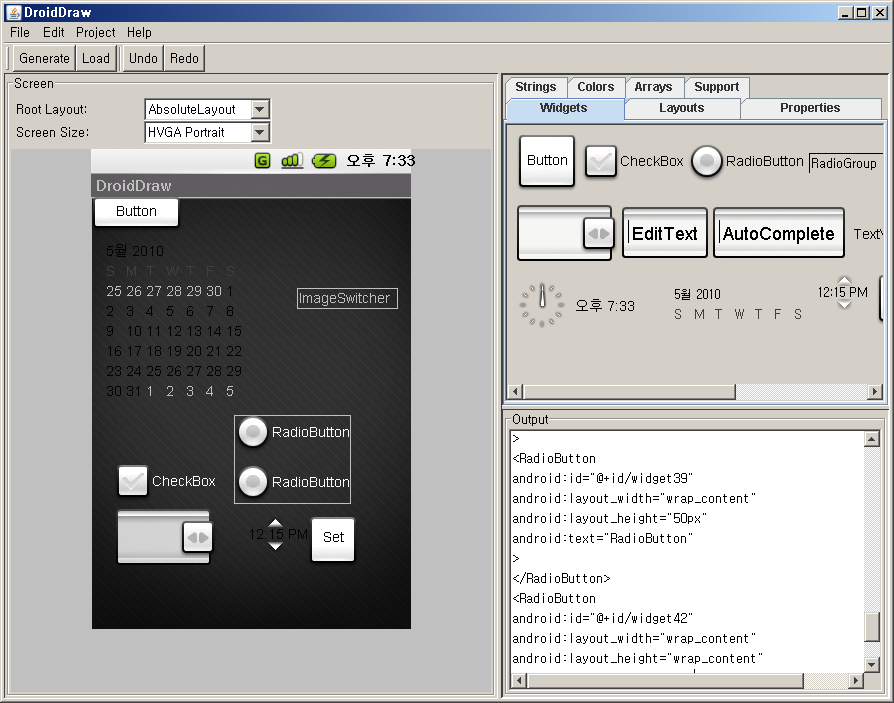Click the signal strength icon in status bar

pyautogui.click(x=292, y=161)
